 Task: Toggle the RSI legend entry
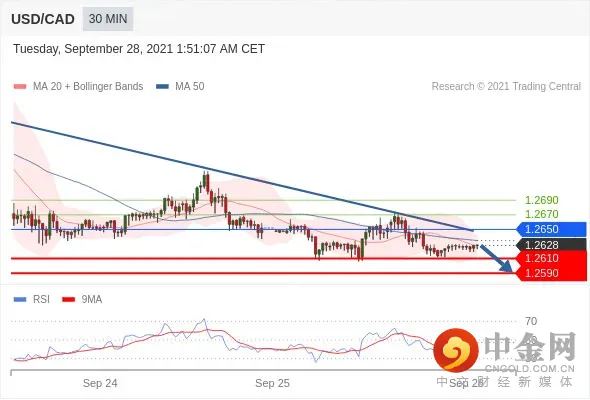click(32, 300)
